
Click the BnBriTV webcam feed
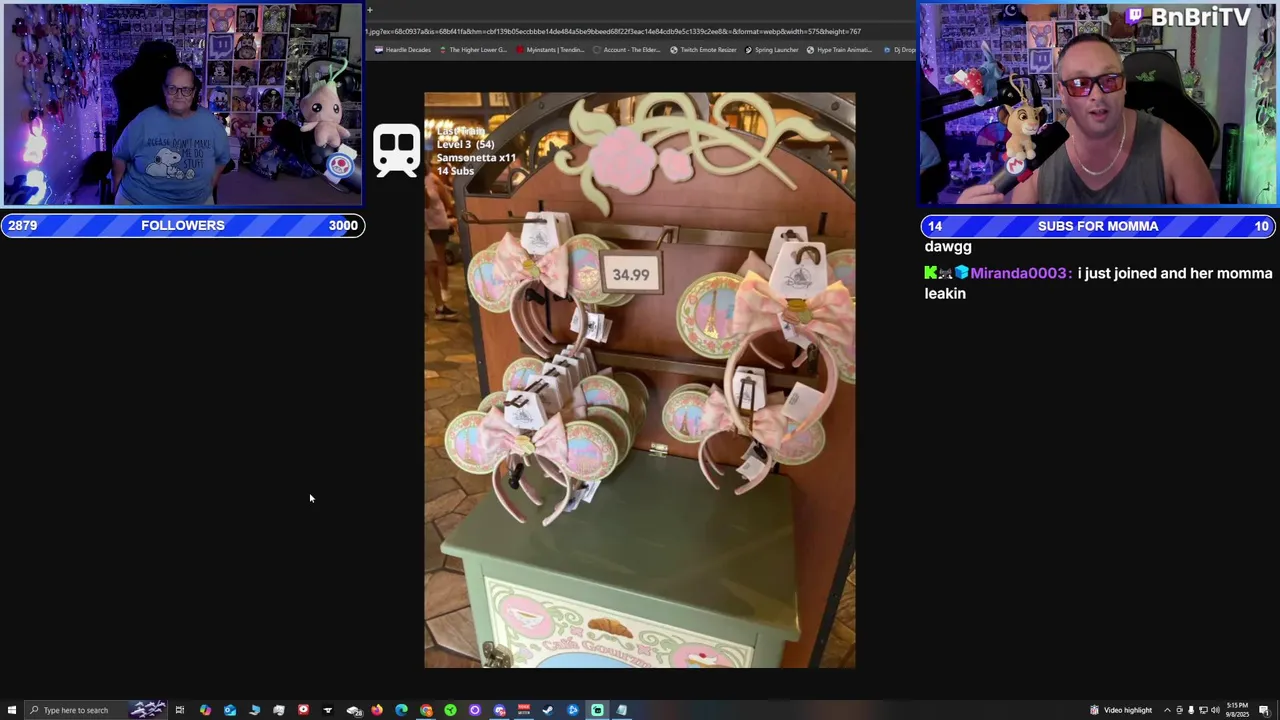pos(1098,105)
